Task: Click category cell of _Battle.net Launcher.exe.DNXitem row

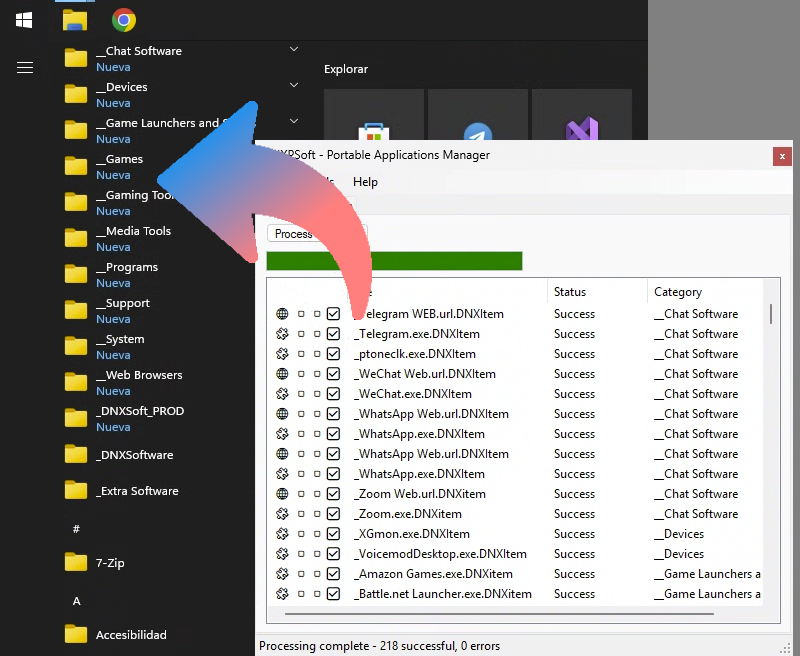Action: tap(707, 594)
